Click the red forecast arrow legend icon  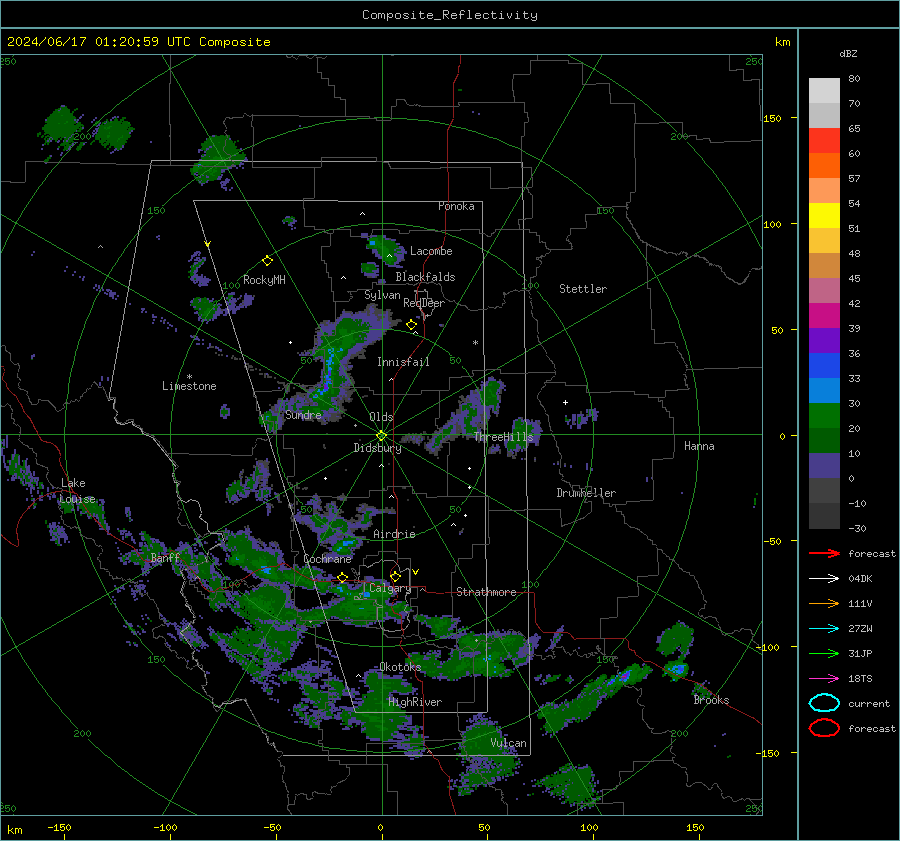point(824,553)
